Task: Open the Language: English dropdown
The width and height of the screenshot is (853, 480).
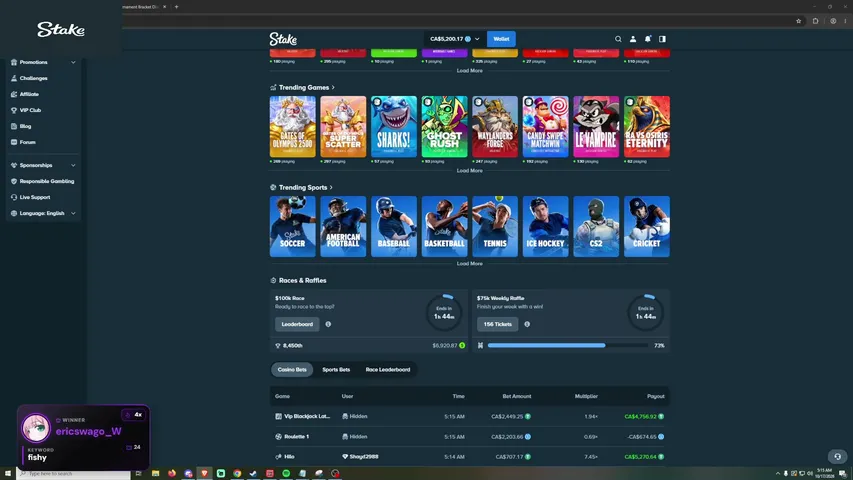Action: (x=43, y=213)
